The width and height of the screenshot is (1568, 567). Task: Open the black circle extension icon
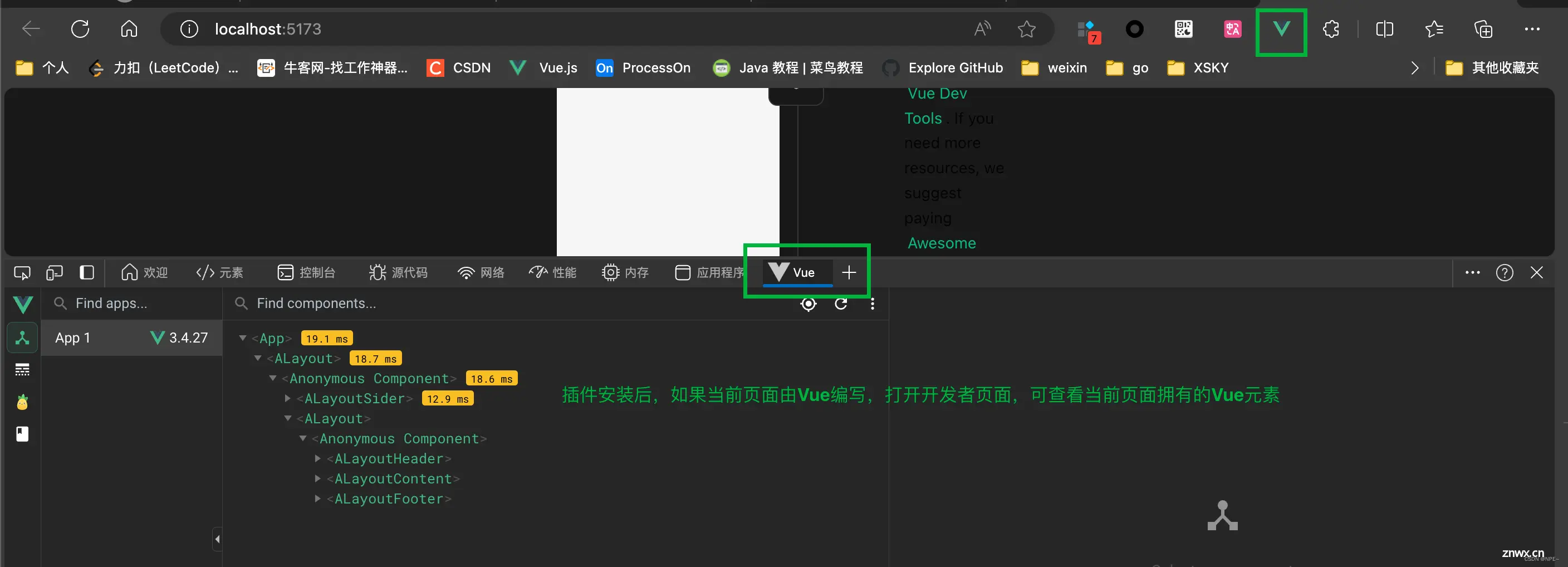click(x=1135, y=28)
